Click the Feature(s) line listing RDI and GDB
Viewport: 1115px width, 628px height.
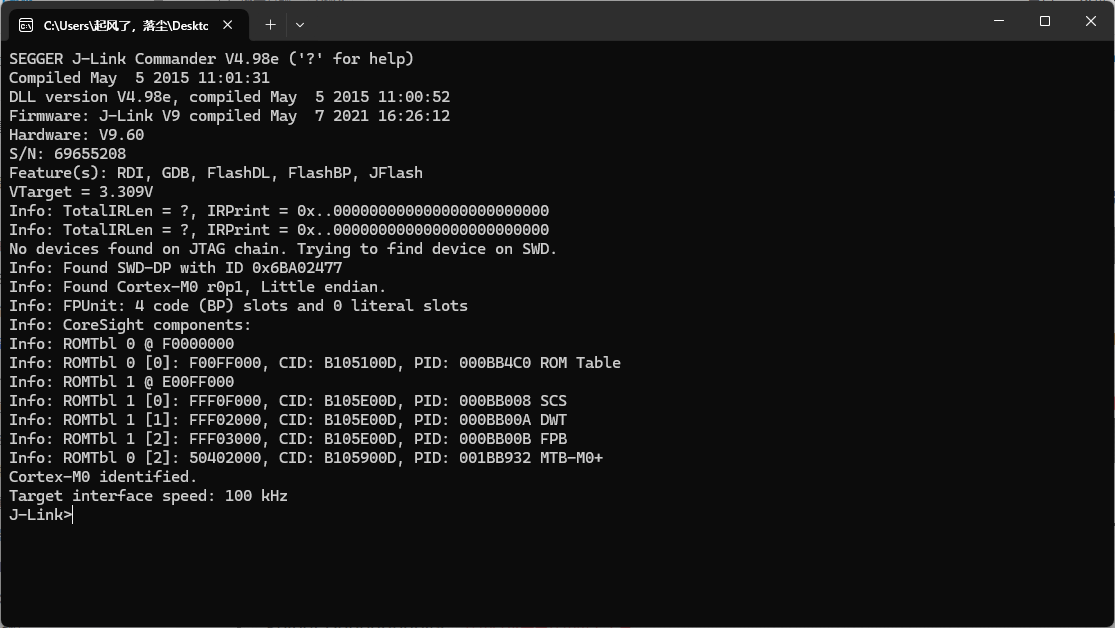[216, 172]
